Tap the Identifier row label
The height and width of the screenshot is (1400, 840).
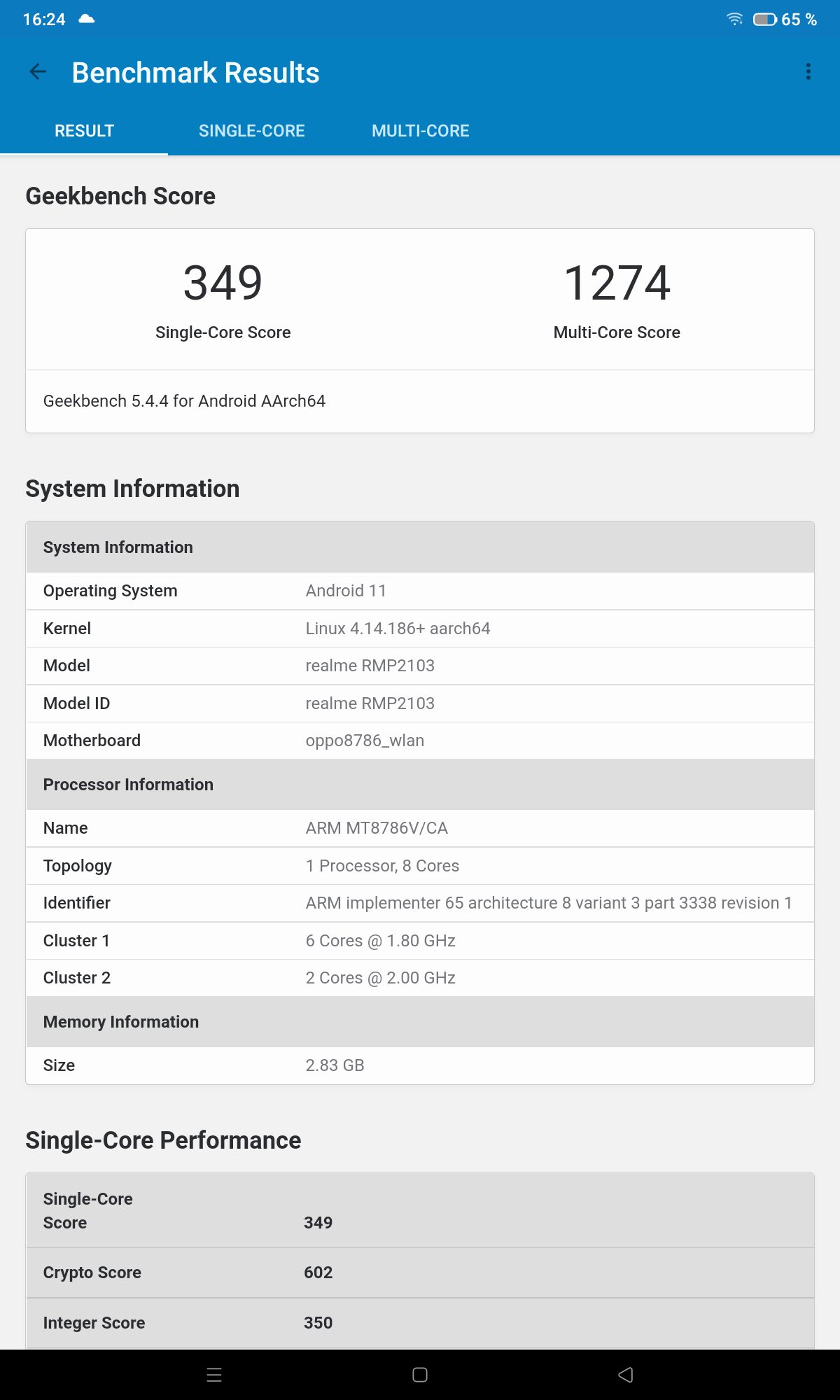(76, 903)
